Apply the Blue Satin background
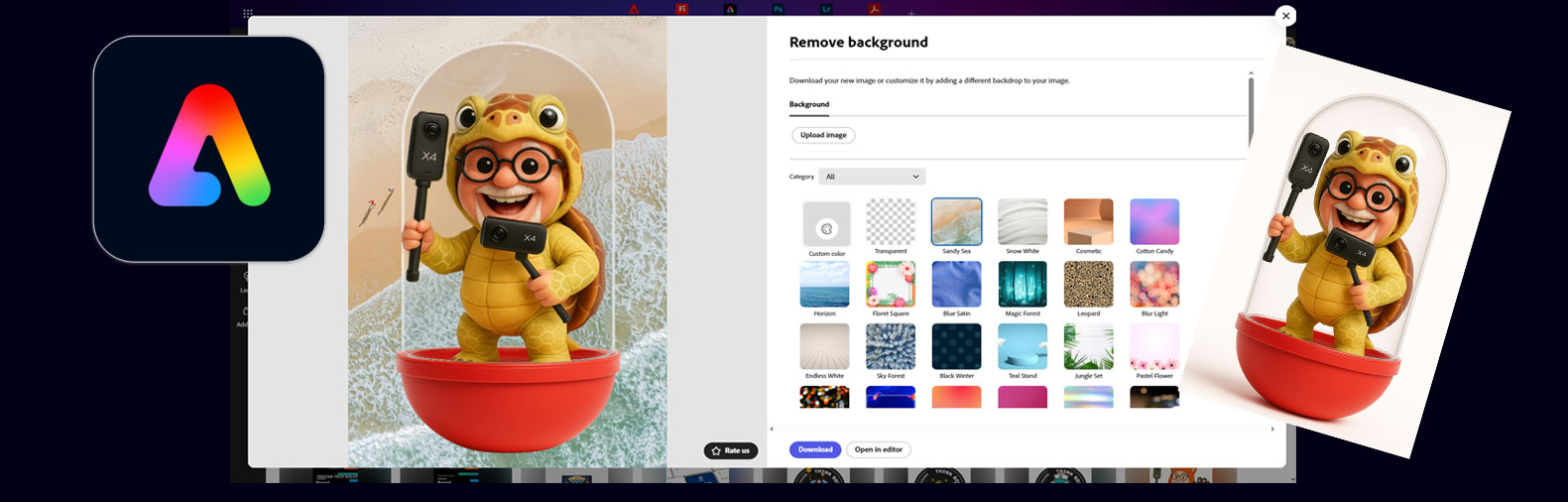Viewport: 1568px width, 502px height. coord(957,285)
